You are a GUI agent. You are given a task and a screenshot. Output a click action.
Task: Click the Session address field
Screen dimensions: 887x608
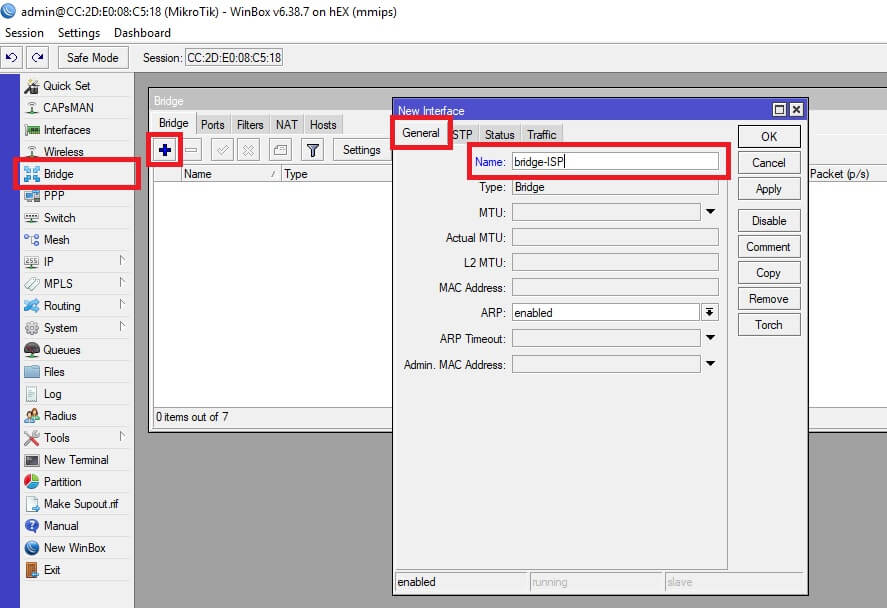(x=234, y=58)
